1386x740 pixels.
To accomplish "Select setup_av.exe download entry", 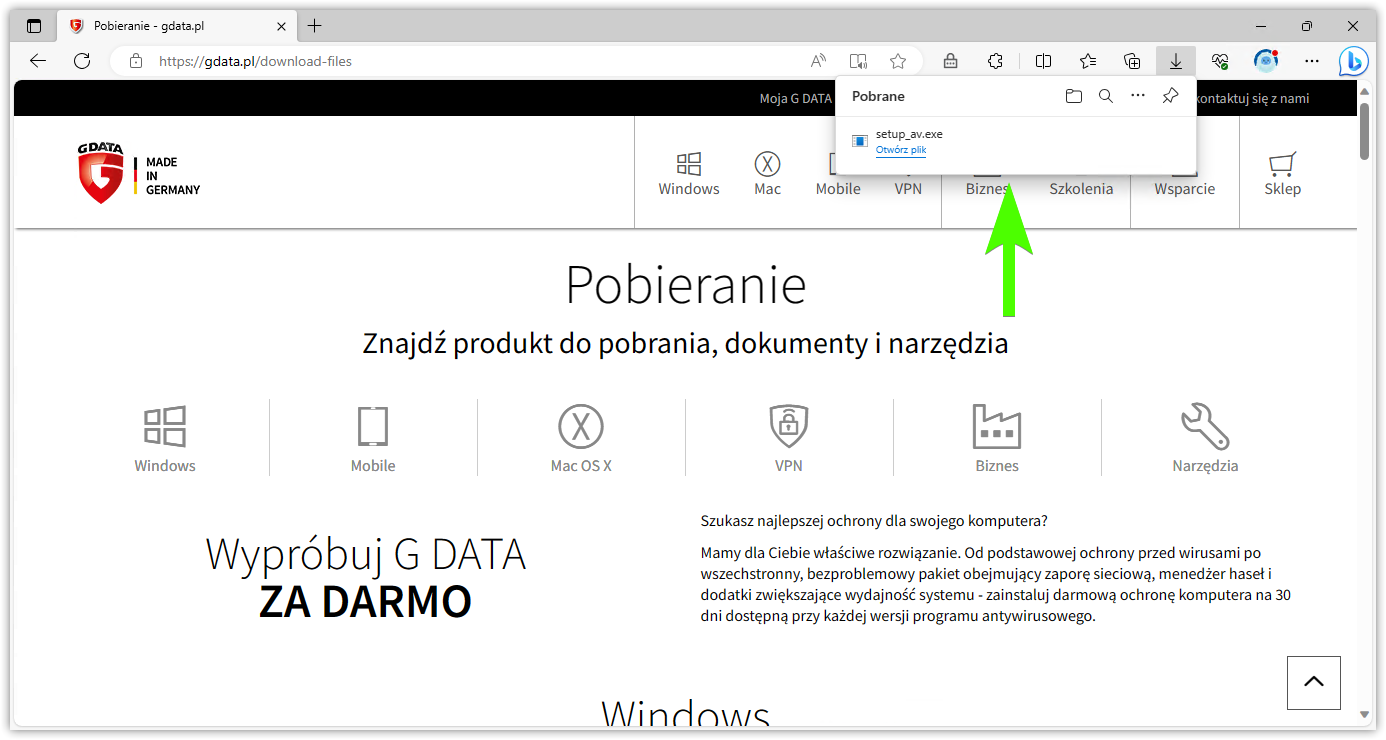I will pyautogui.click(x=1016, y=142).
